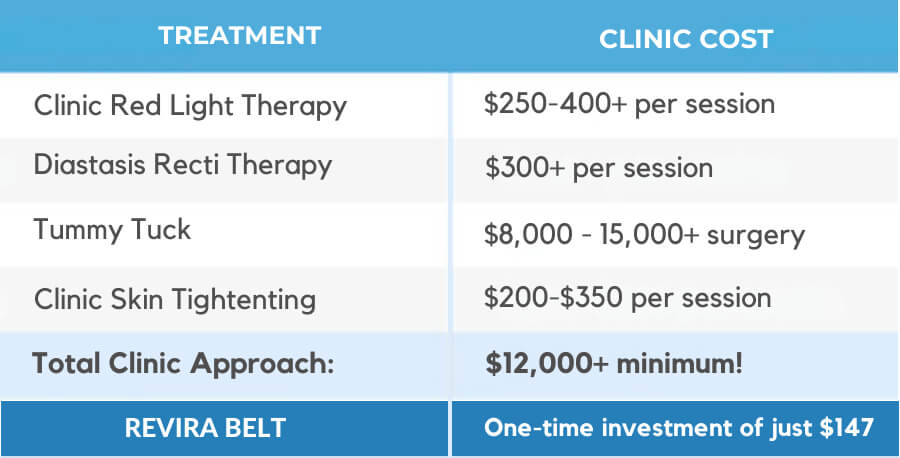Select the Diastasis Recti Therapy row label
The width and height of the screenshot is (900, 458).
click(x=183, y=165)
